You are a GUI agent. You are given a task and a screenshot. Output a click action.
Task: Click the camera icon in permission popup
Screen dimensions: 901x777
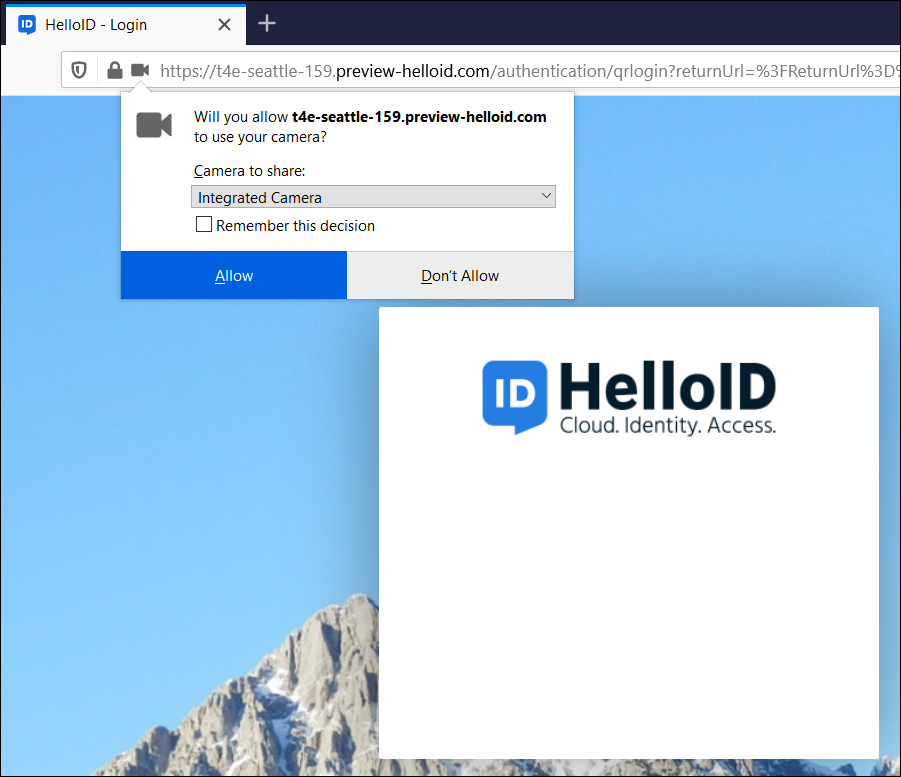pos(154,125)
